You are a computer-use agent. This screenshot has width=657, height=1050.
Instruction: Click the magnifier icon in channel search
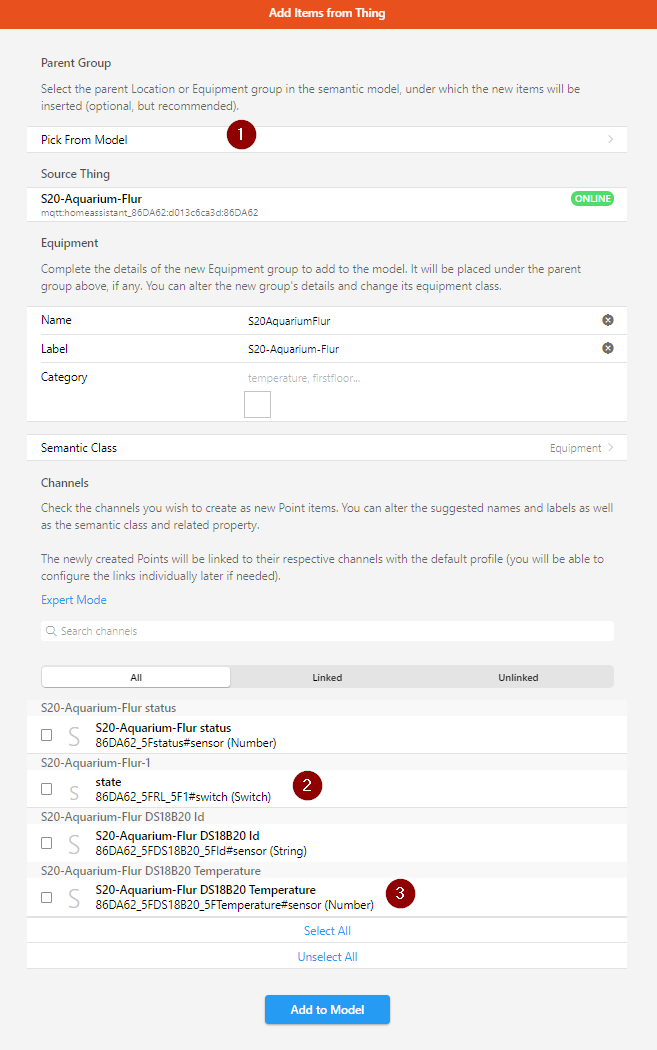(50, 631)
